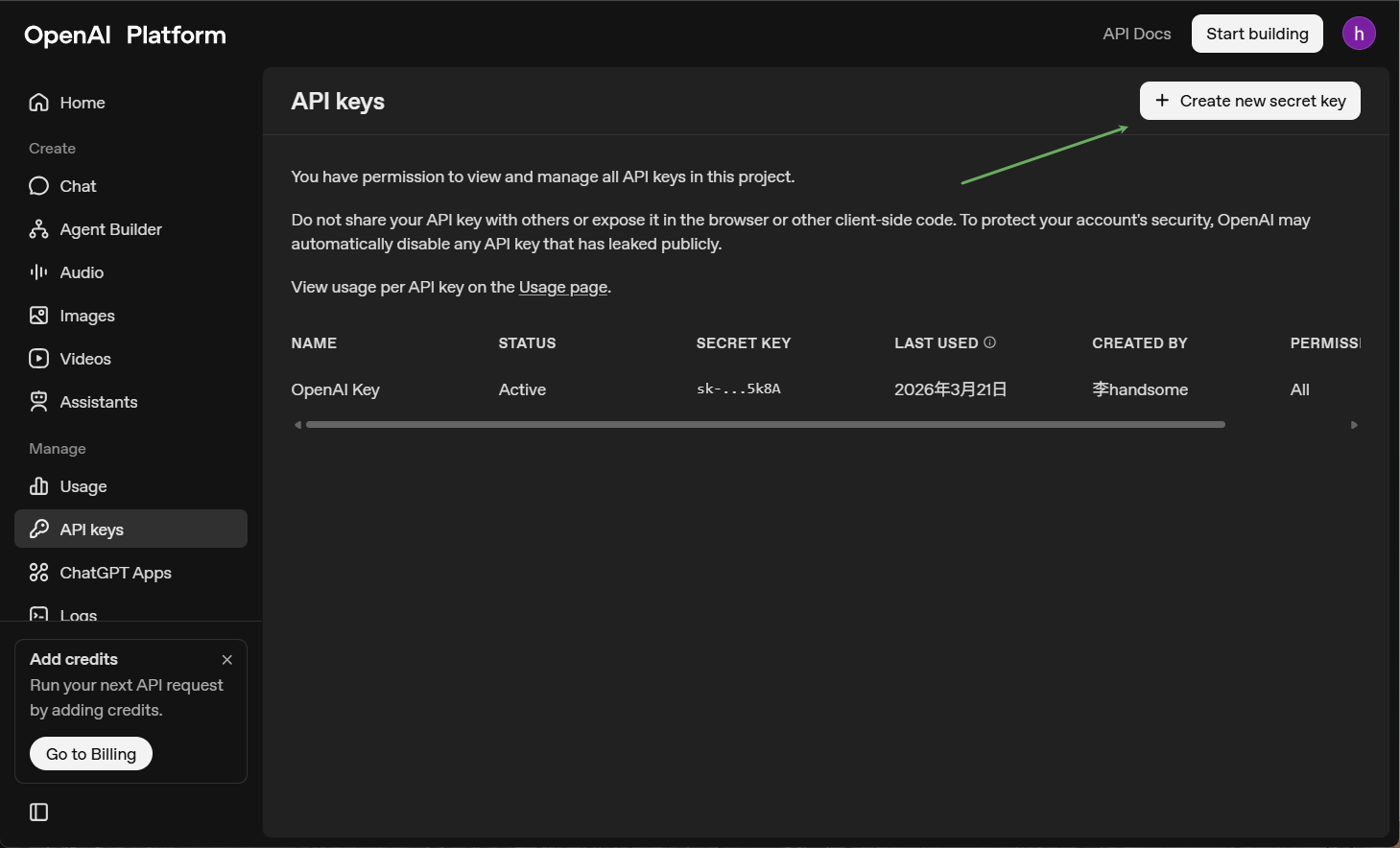This screenshot has height=848, width=1400.
Task: Select API keys sidebar item
Action: tap(131, 530)
